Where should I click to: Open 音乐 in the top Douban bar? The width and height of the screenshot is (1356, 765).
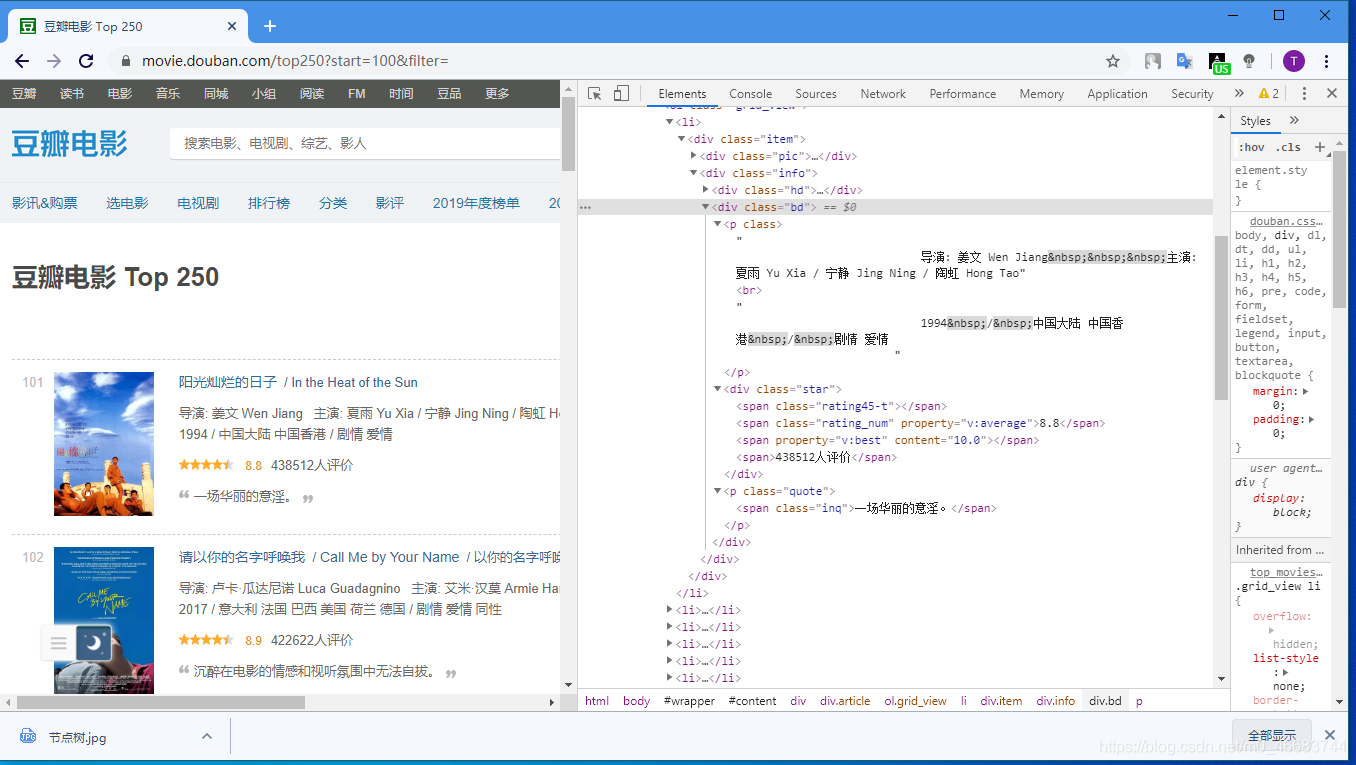click(x=168, y=93)
